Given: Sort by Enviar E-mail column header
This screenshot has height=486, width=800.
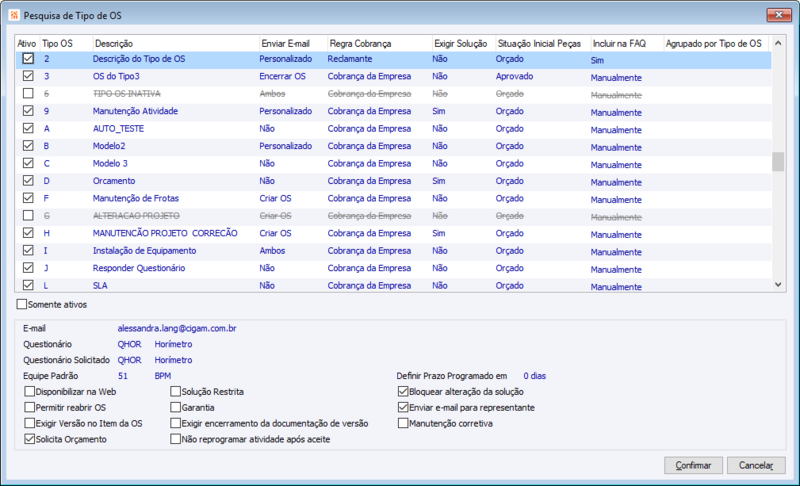Looking at the screenshot, I should (x=285, y=43).
